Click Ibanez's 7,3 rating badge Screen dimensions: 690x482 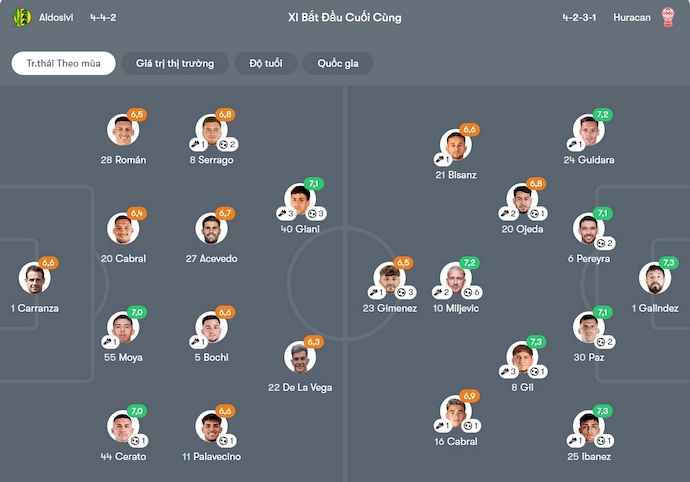coord(602,411)
